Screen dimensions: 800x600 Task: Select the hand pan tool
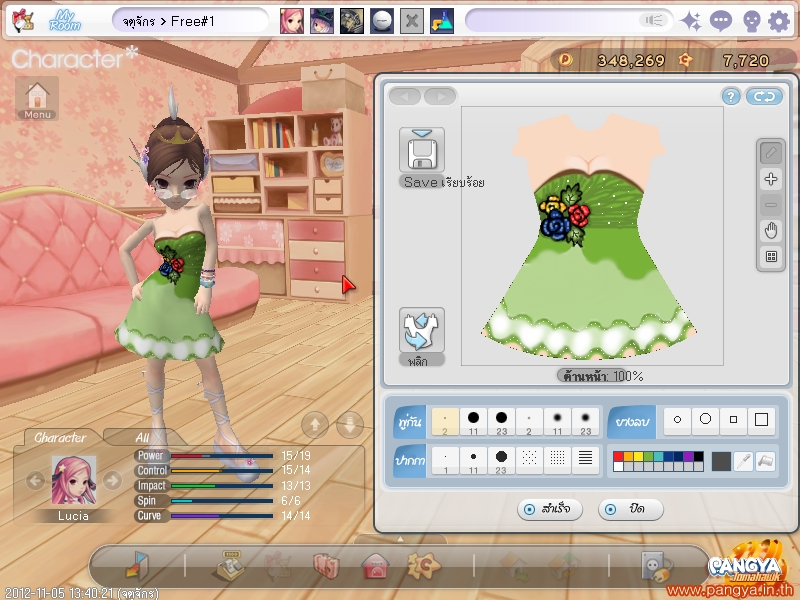pos(771,231)
